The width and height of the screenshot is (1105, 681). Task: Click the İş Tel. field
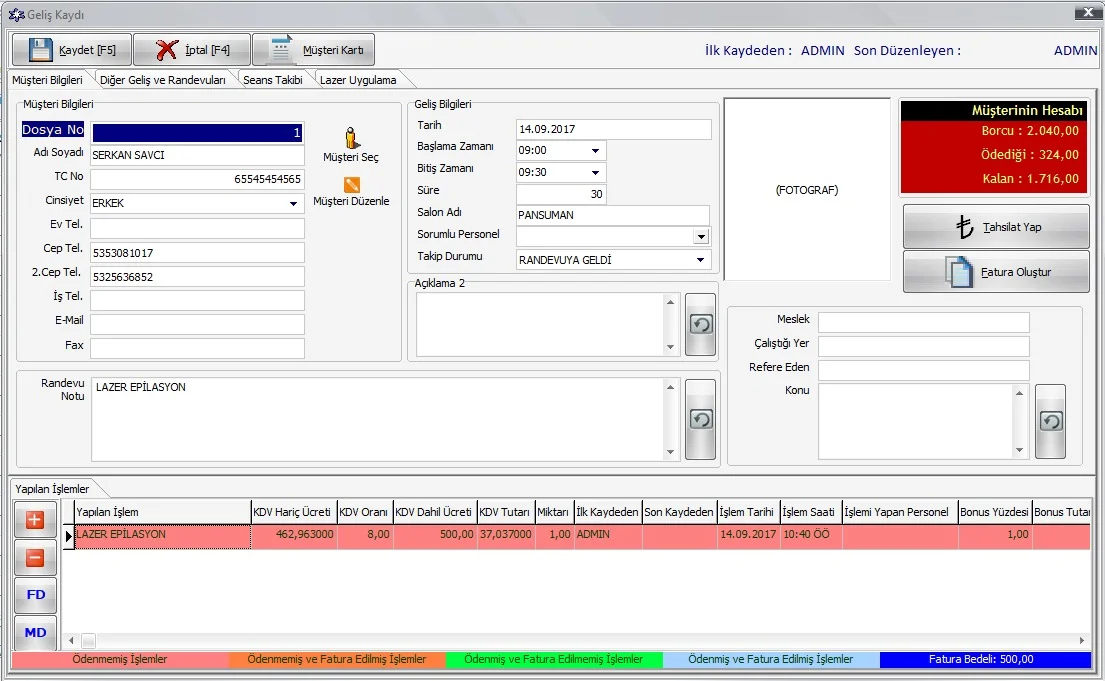pos(197,300)
